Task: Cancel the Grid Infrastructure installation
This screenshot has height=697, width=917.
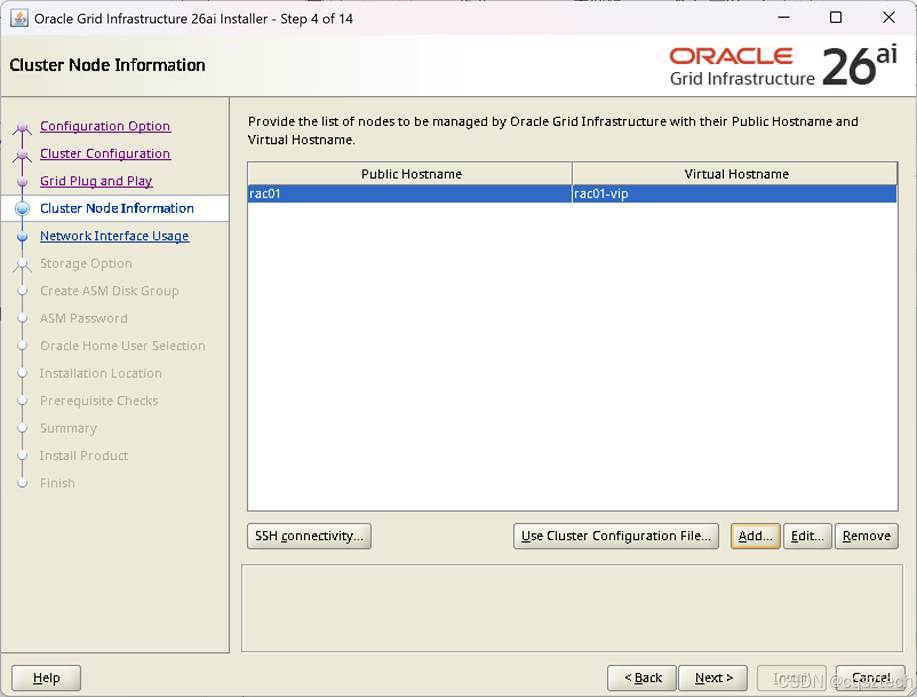Action: coord(871,678)
